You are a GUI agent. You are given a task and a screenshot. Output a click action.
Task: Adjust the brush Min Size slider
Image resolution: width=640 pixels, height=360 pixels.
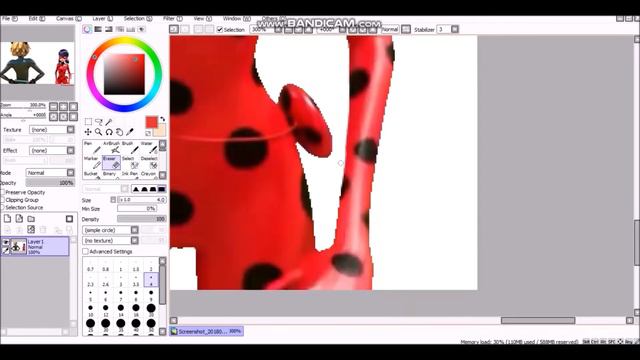tap(137, 209)
